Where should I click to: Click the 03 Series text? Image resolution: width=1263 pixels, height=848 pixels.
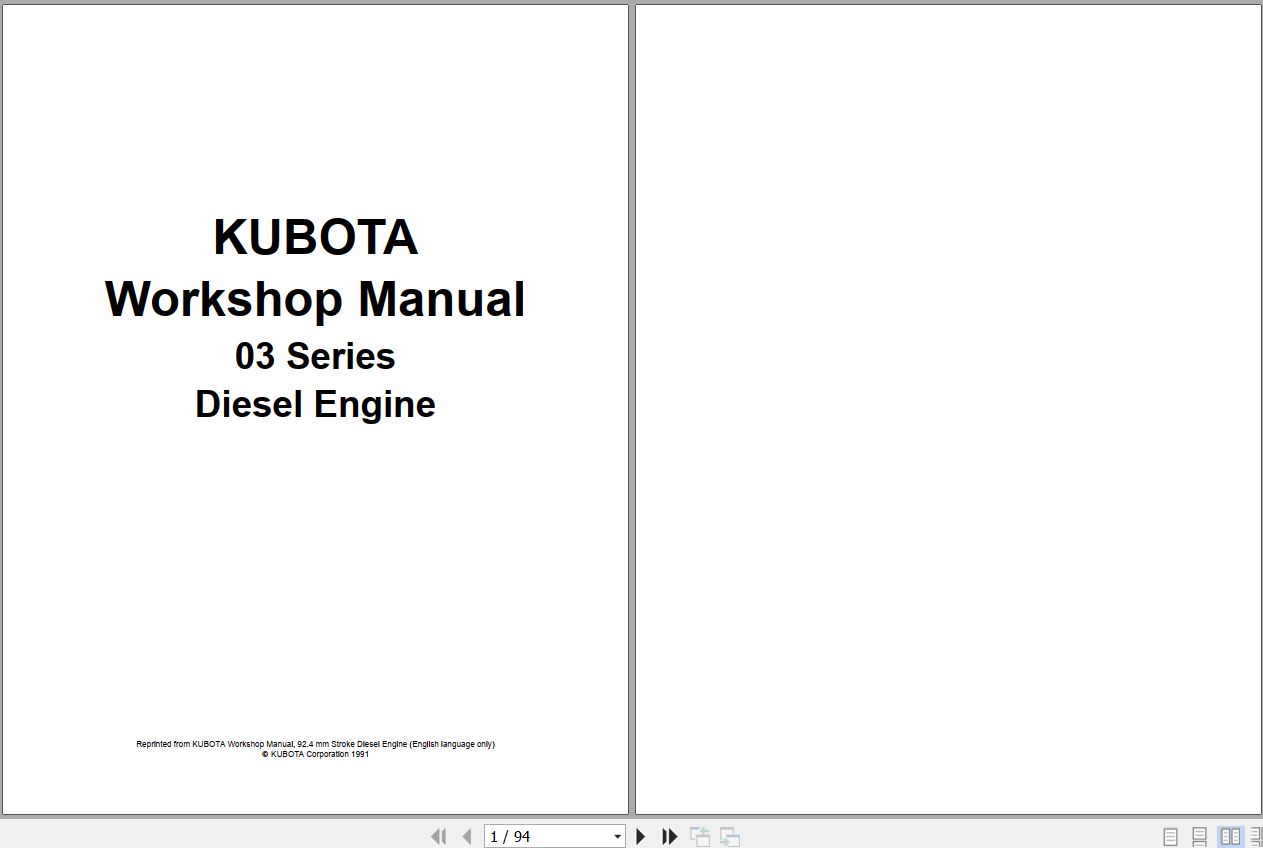click(315, 356)
